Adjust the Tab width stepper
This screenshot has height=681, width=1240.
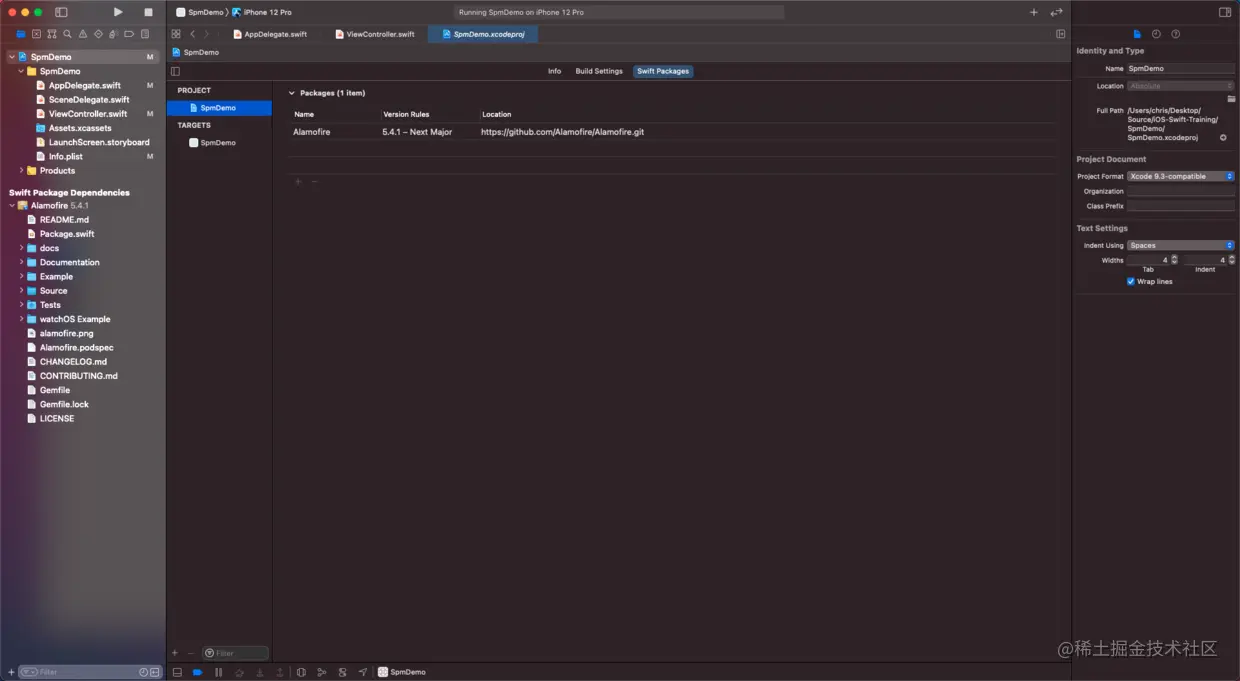(1175, 260)
